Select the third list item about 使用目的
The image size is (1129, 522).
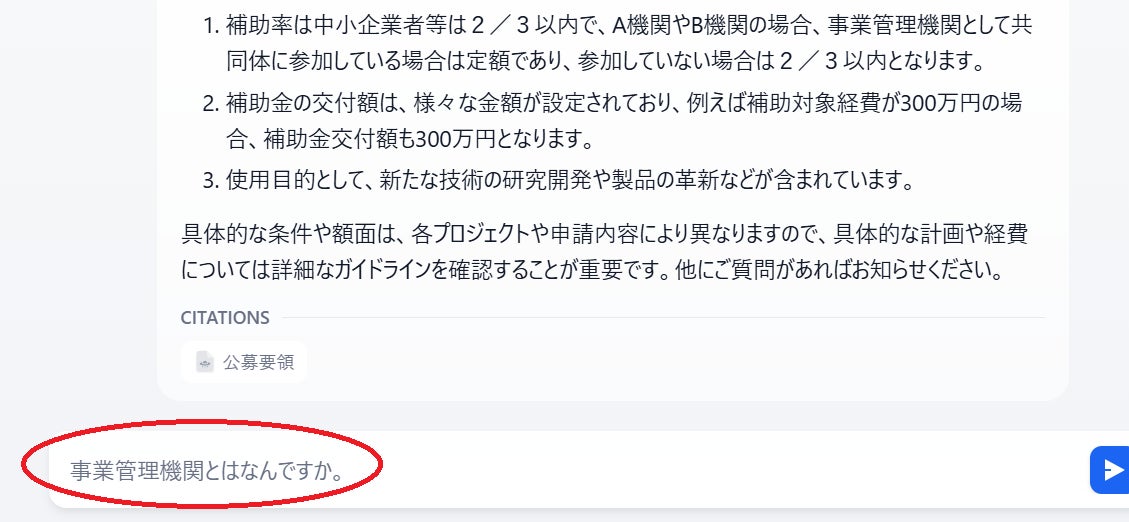coord(558,179)
